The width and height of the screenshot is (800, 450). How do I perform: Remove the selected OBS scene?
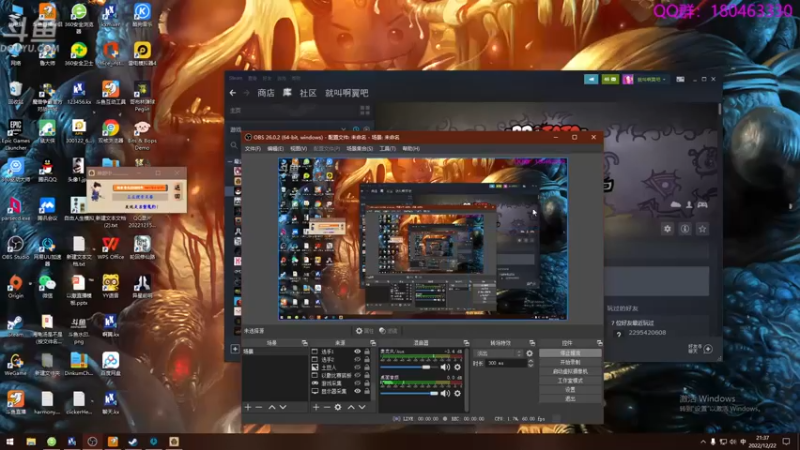pyautogui.click(x=259, y=407)
